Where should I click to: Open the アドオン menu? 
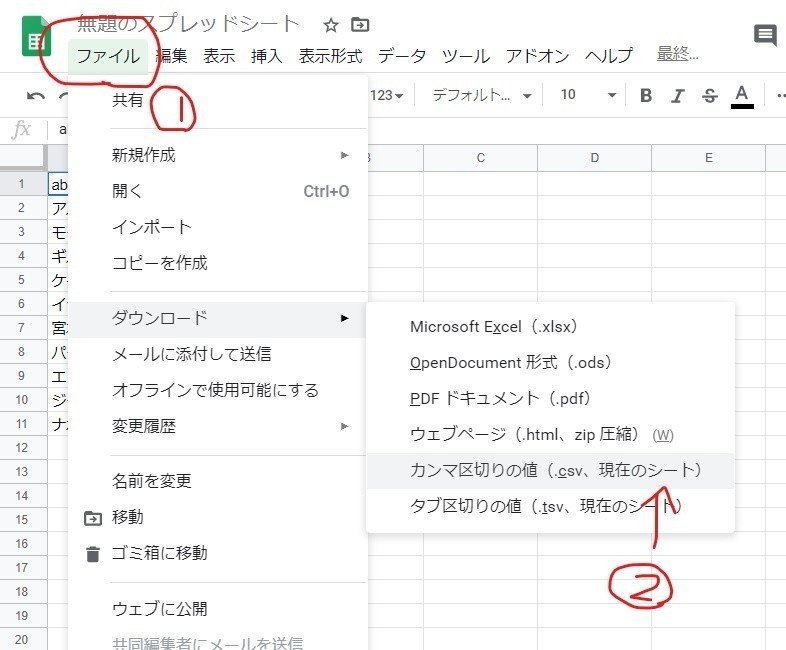click(537, 56)
